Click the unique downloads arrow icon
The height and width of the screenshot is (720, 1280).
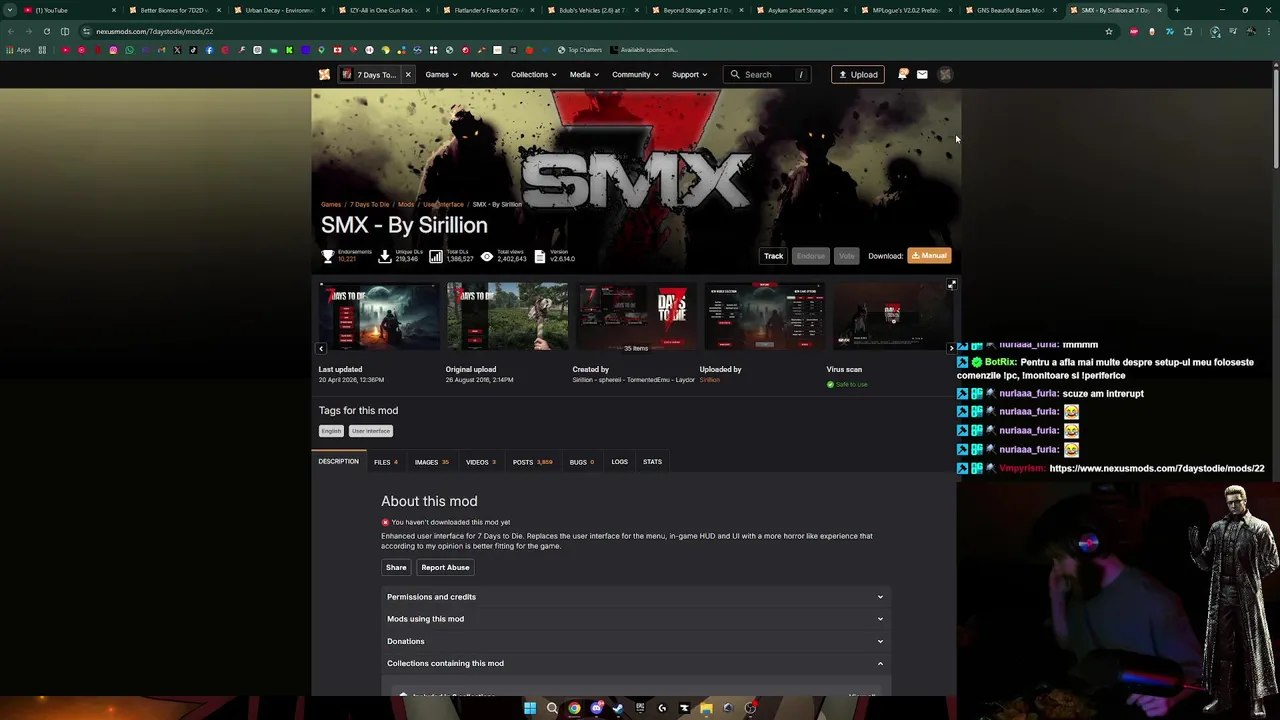385,257
